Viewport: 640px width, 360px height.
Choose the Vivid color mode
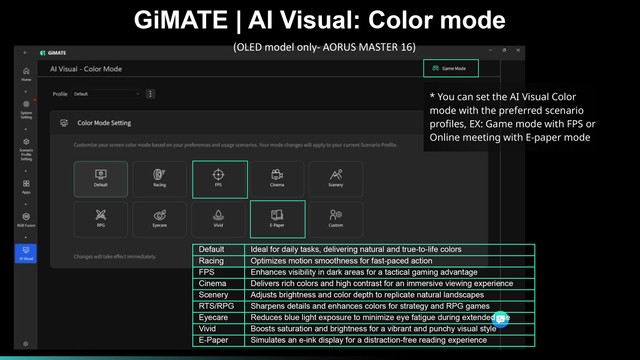[x=218, y=219]
